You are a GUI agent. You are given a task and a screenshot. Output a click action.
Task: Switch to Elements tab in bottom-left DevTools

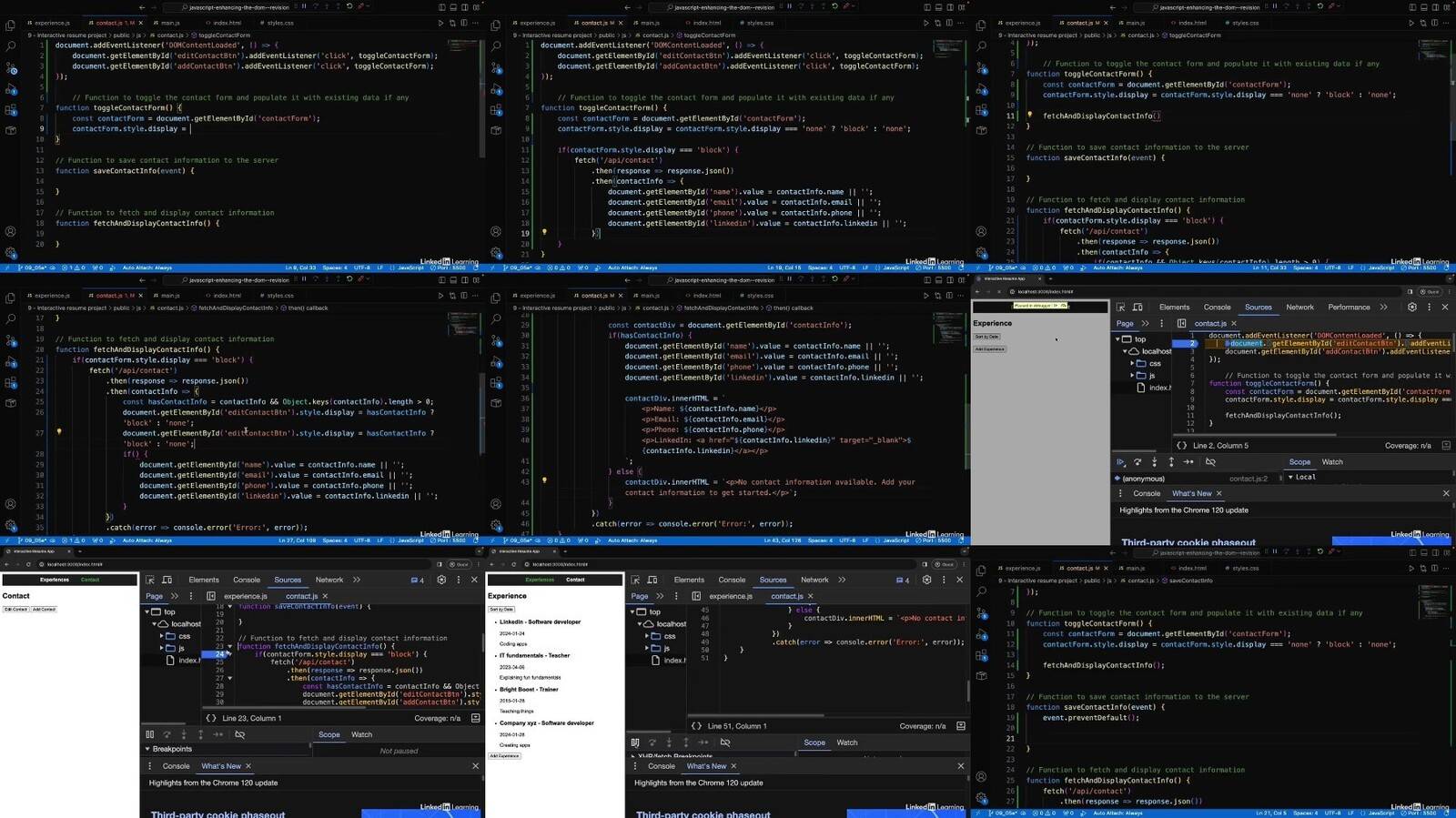[x=204, y=580]
